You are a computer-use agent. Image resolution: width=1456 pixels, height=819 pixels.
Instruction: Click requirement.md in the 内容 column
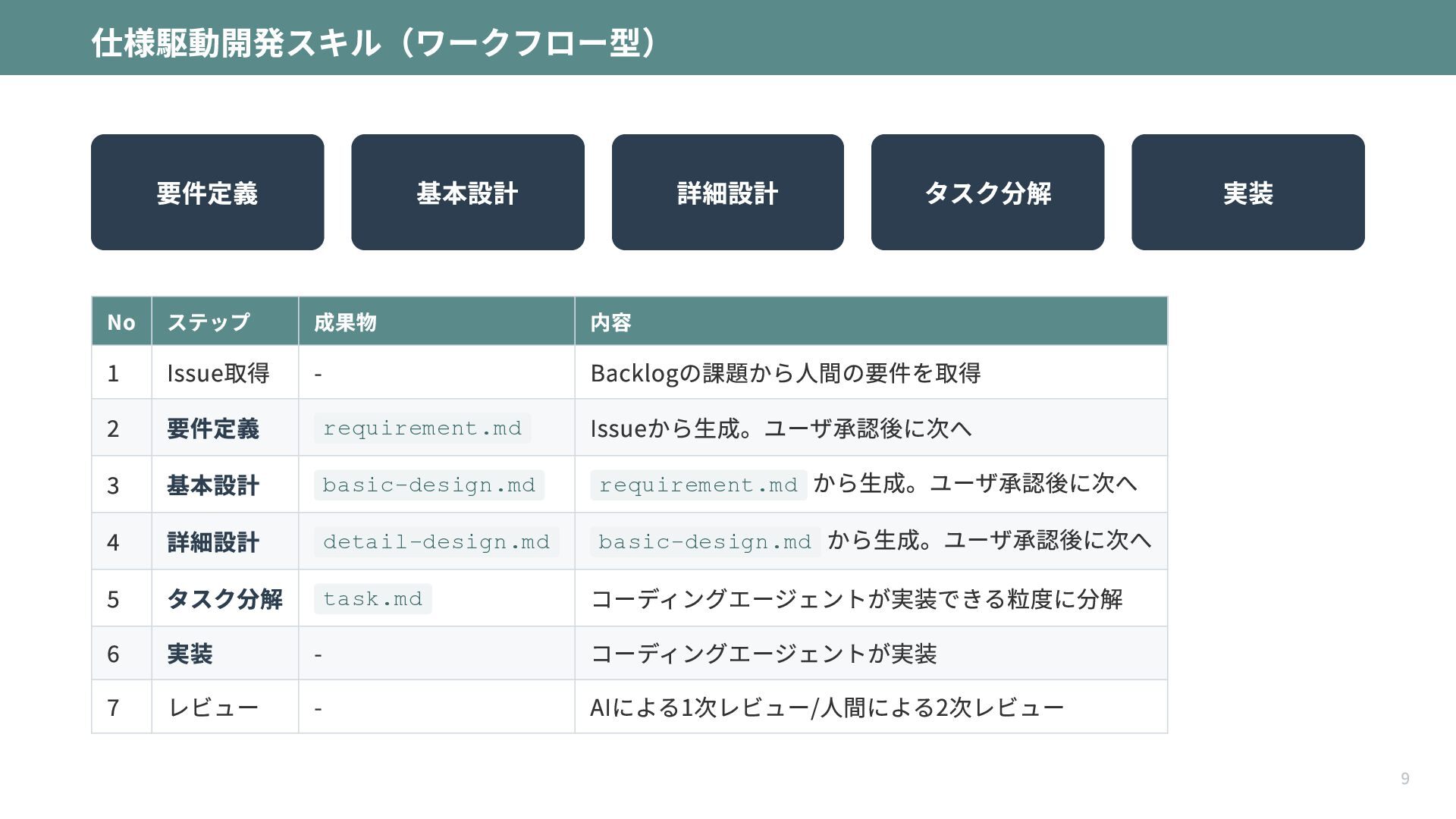click(x=698, y=485)
